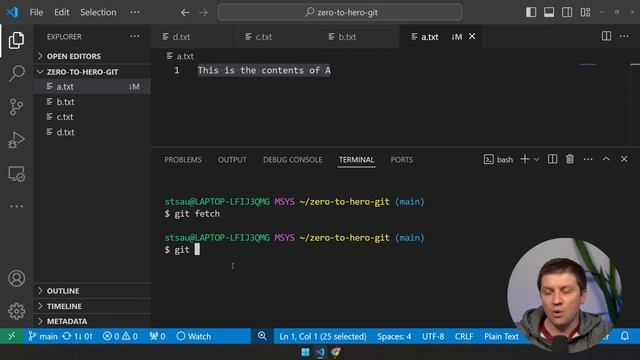Maximize the panel size chevron
The image size is (640, 360).
[x=606, y=159]
